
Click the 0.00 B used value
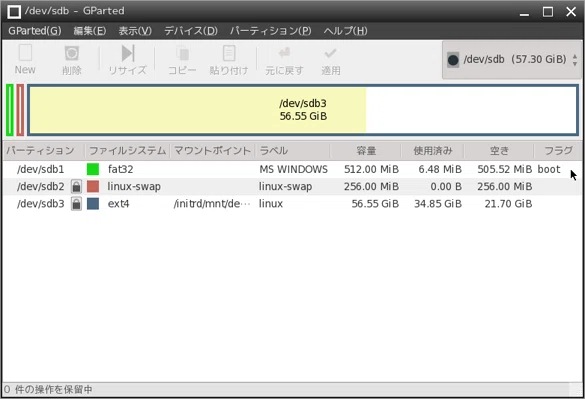(x=446, y=186)
